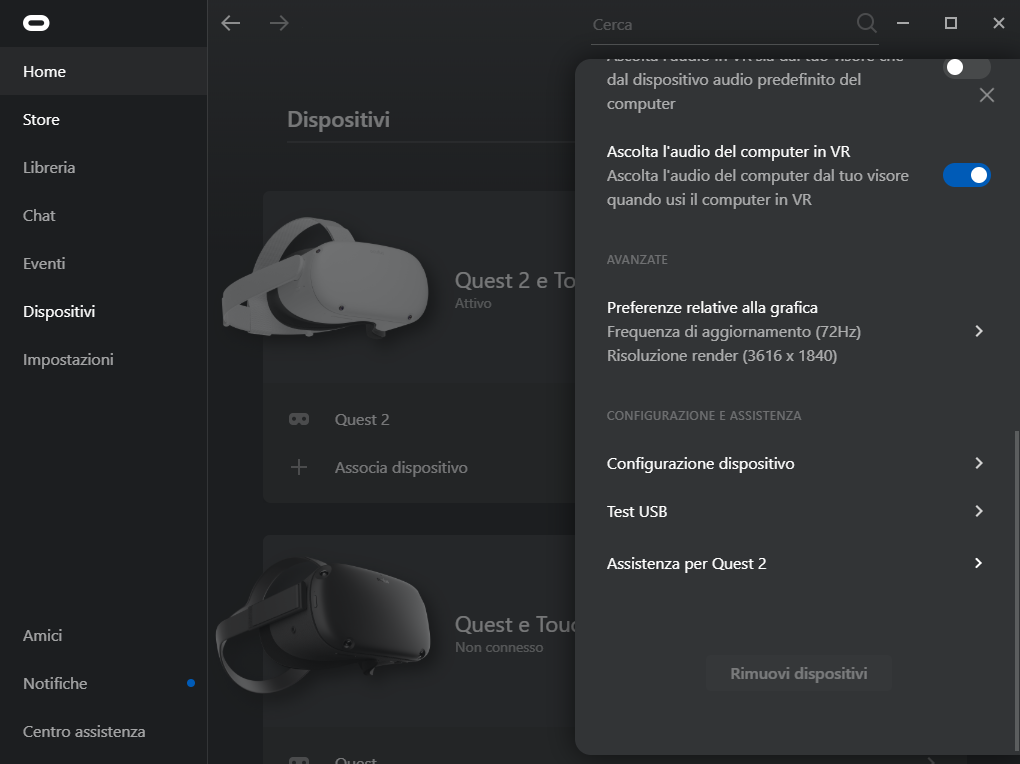This screenshot has width=1020, height=764.
Task: Click Risoluzione render (3616 x 1840) text
Action: 722,356
